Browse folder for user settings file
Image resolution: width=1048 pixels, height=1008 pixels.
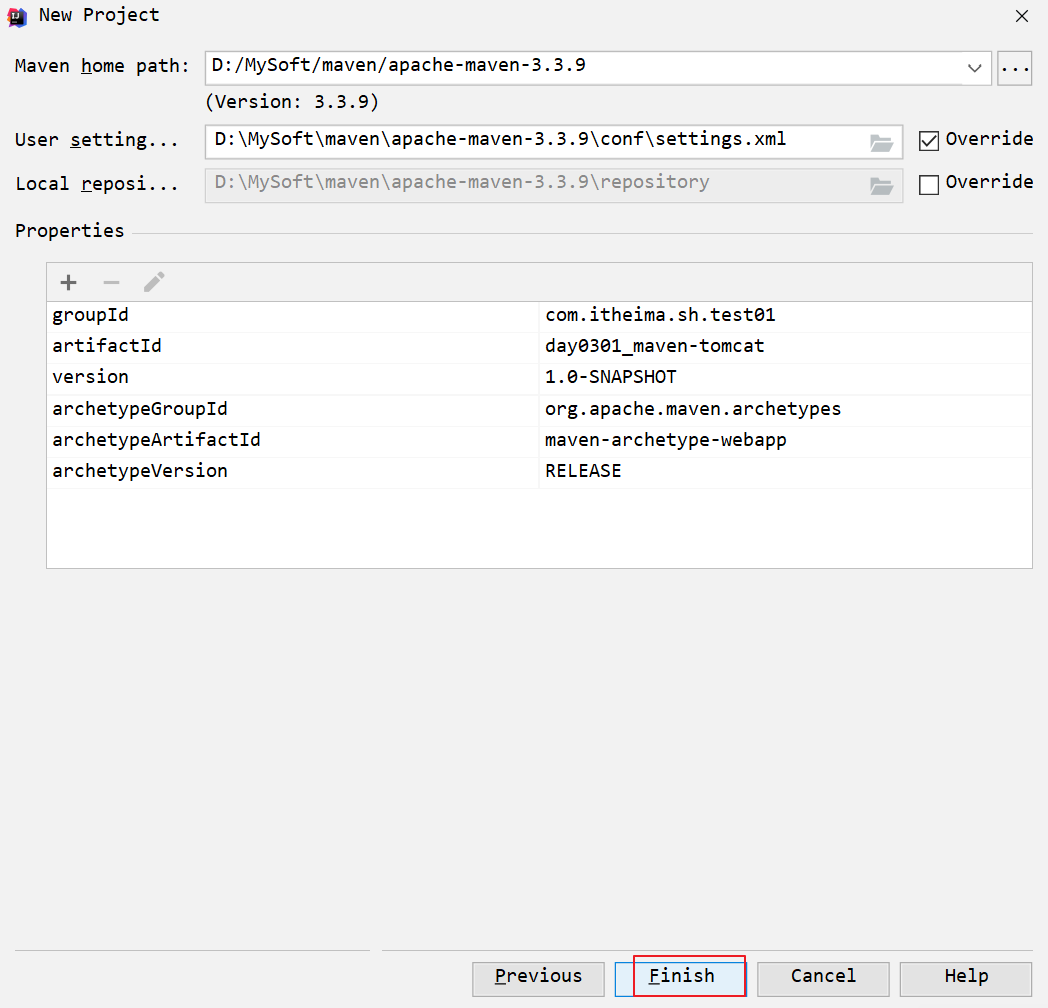[x=881, y=142]
